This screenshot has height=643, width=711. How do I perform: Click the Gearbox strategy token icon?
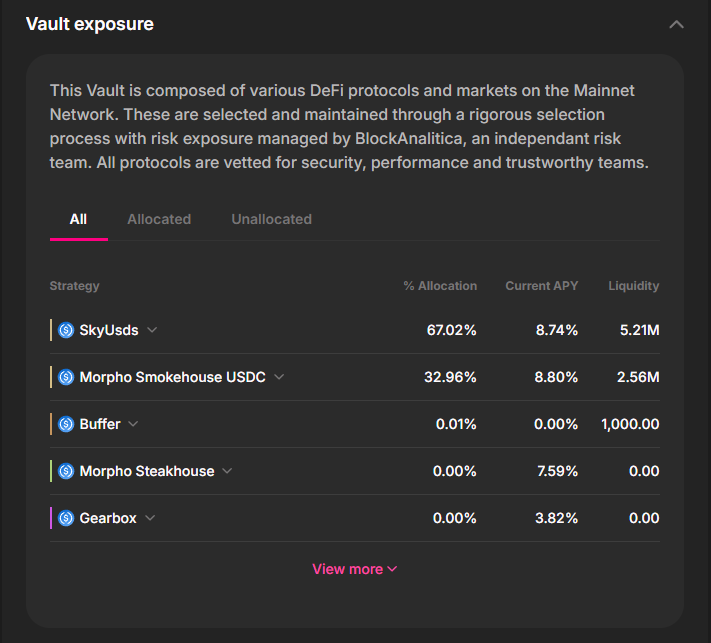66,518
